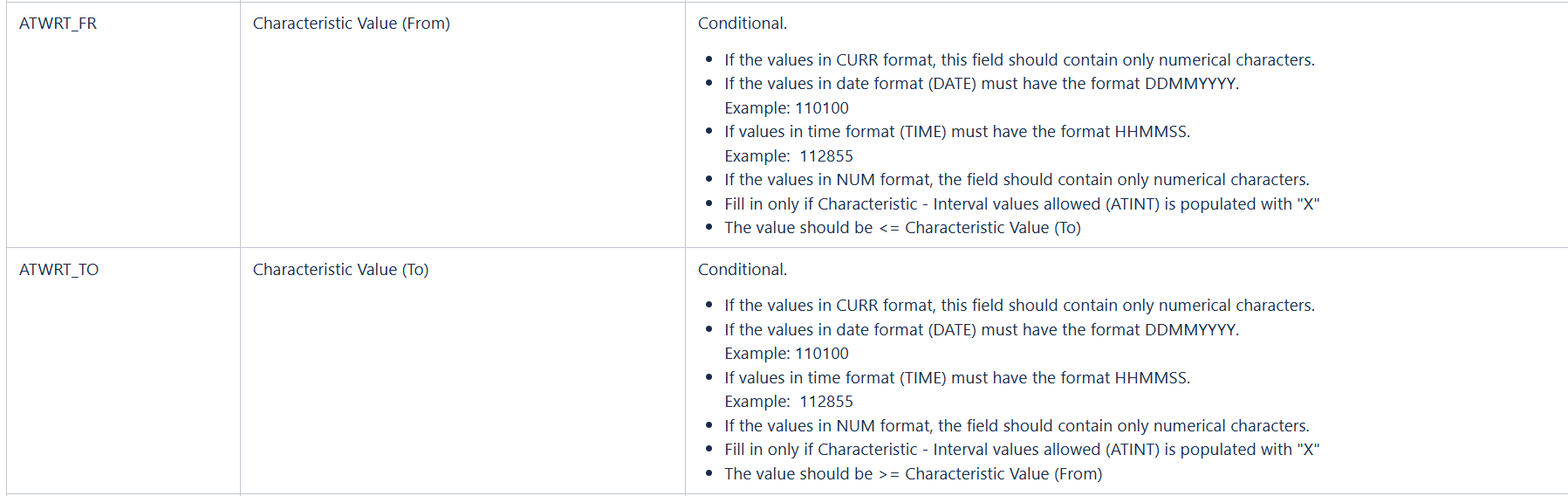This screenshot has width=1568, height=496.
Task: Click "Conditional." in the ATWRT_FR row
Action: click(x=742, y=24)
